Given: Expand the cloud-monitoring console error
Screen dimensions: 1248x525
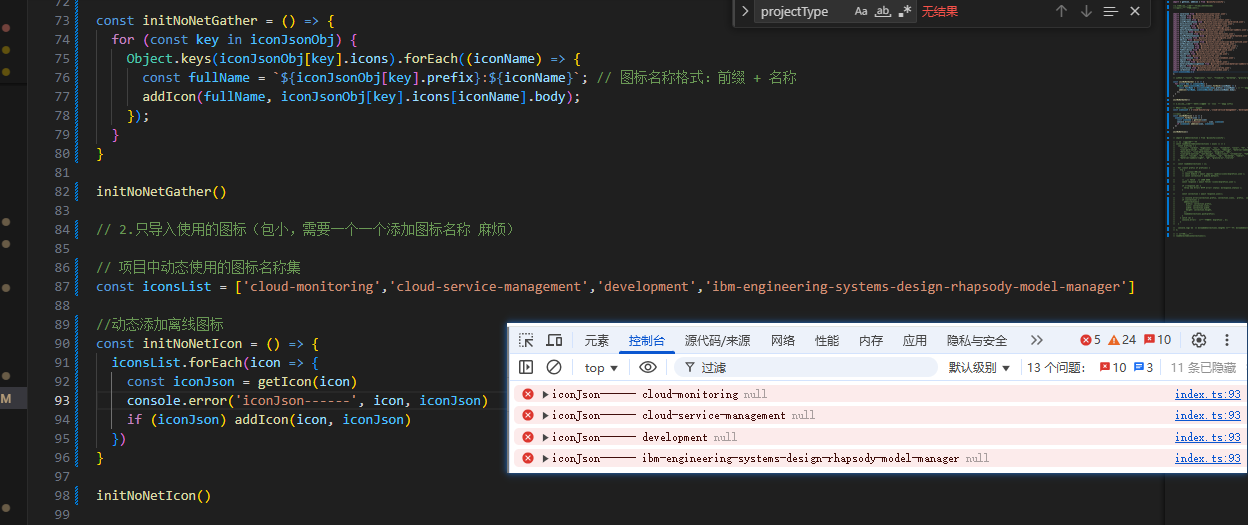Looking at the screenshot, I should [x=546, y=394].
